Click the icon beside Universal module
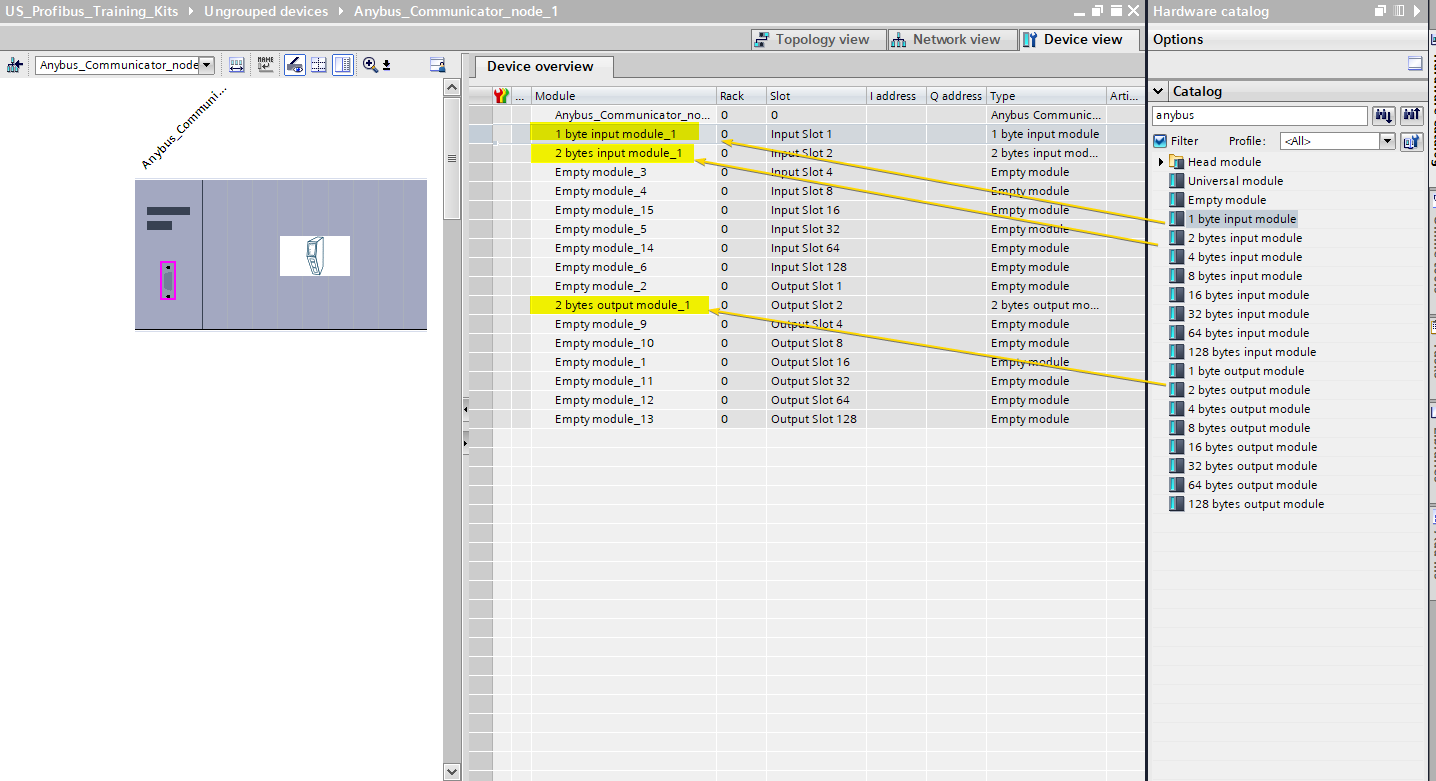 coord(1177,181)
